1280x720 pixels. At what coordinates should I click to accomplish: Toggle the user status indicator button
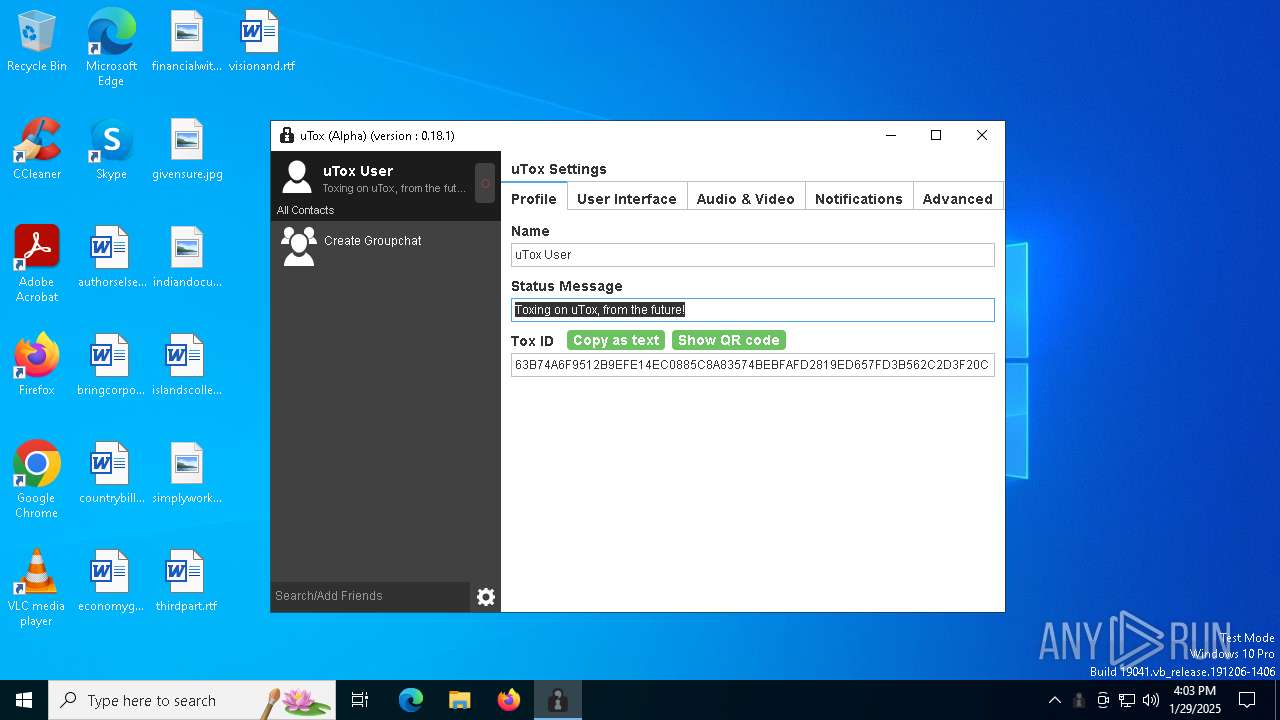(485, 183)
